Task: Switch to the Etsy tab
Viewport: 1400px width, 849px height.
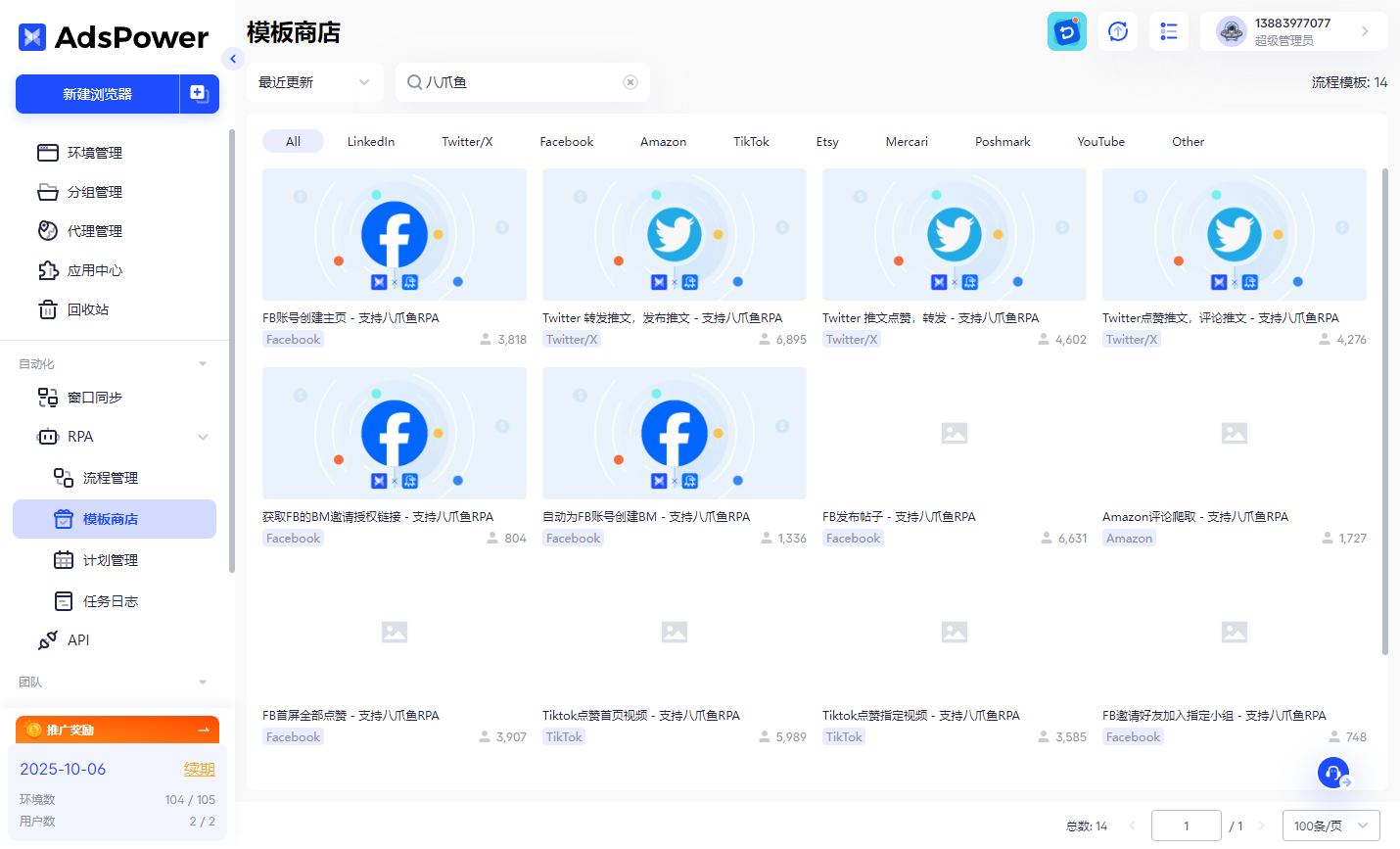Action: coord(827,142)
